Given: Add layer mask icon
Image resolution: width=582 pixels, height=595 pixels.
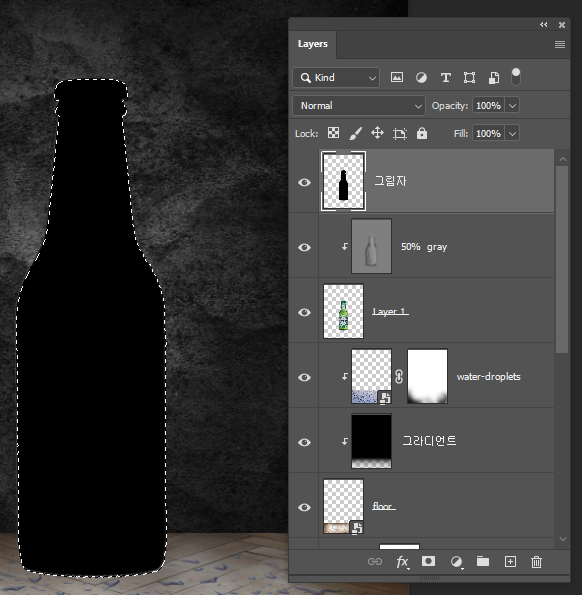Looking at the screenshot, I should click(x=428, y=561).
